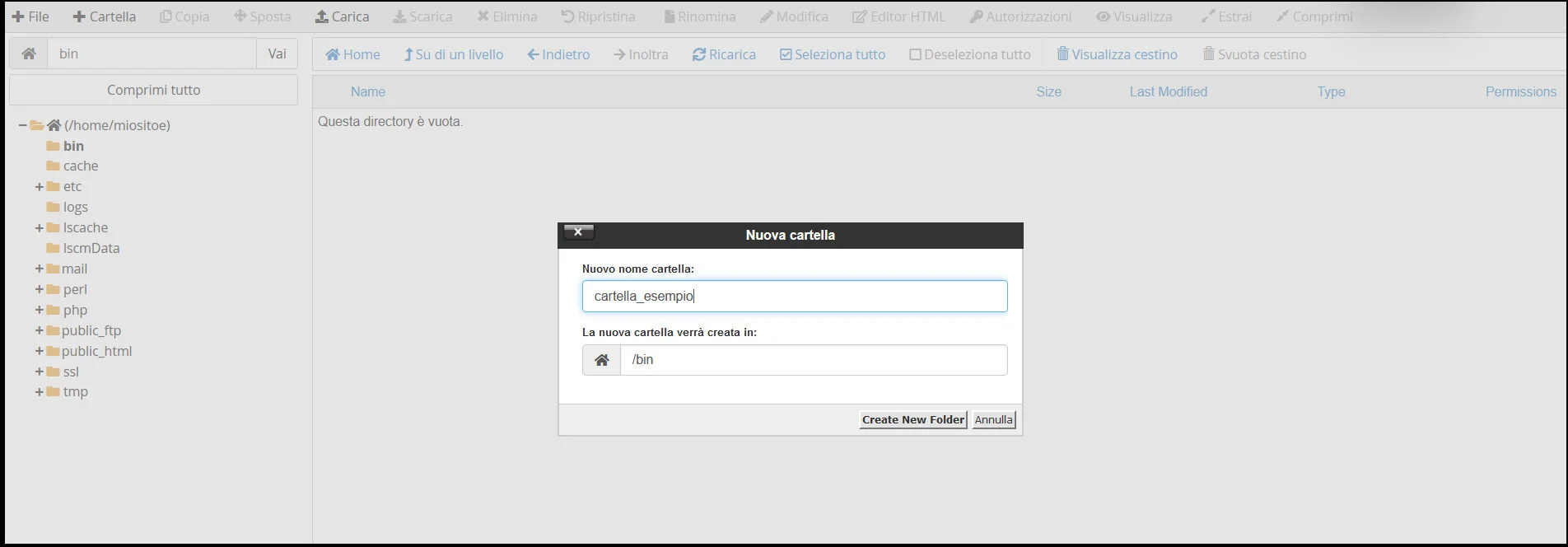Image resolution: width=1568 pixels, height=547 pixels.
Task: Open the Carica upload option
Action: pos(343,16)
